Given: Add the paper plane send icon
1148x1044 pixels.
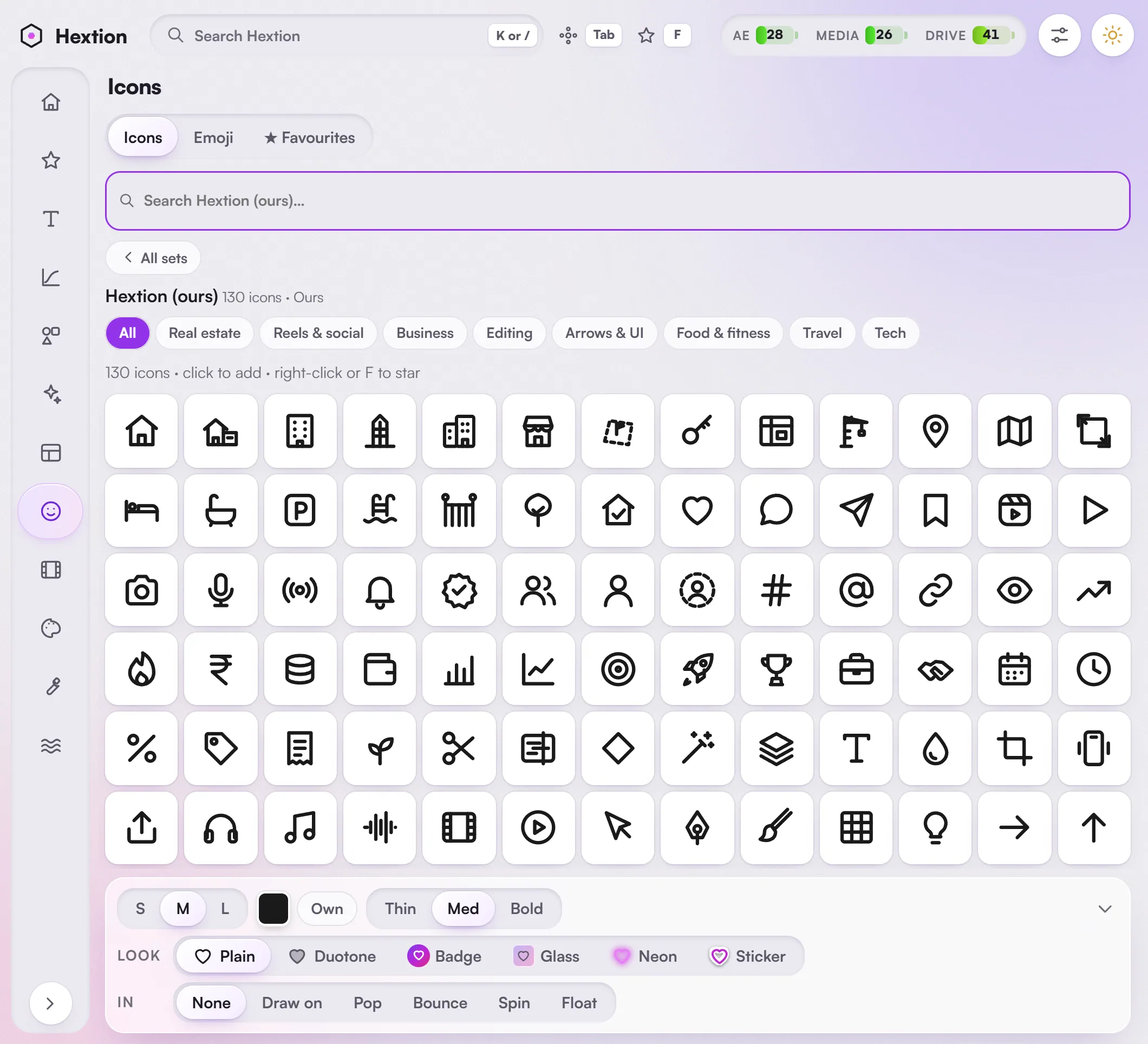Looking at the screenshot, I should point(856,510).
